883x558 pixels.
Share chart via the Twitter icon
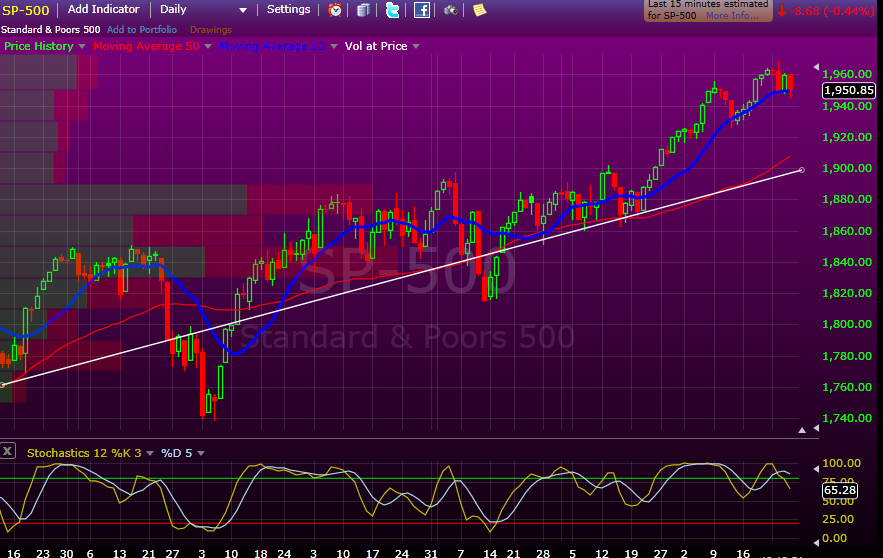coord(393,10)
